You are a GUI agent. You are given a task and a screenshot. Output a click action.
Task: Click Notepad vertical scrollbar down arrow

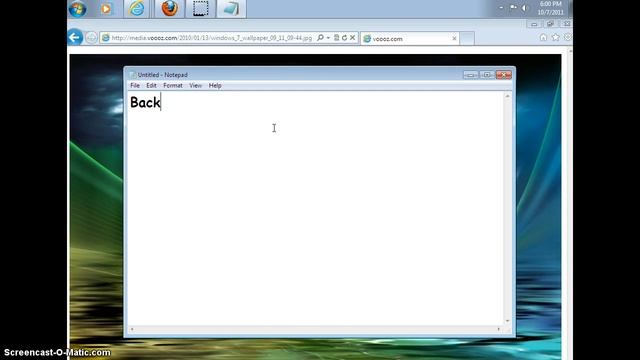pos(507,321)
